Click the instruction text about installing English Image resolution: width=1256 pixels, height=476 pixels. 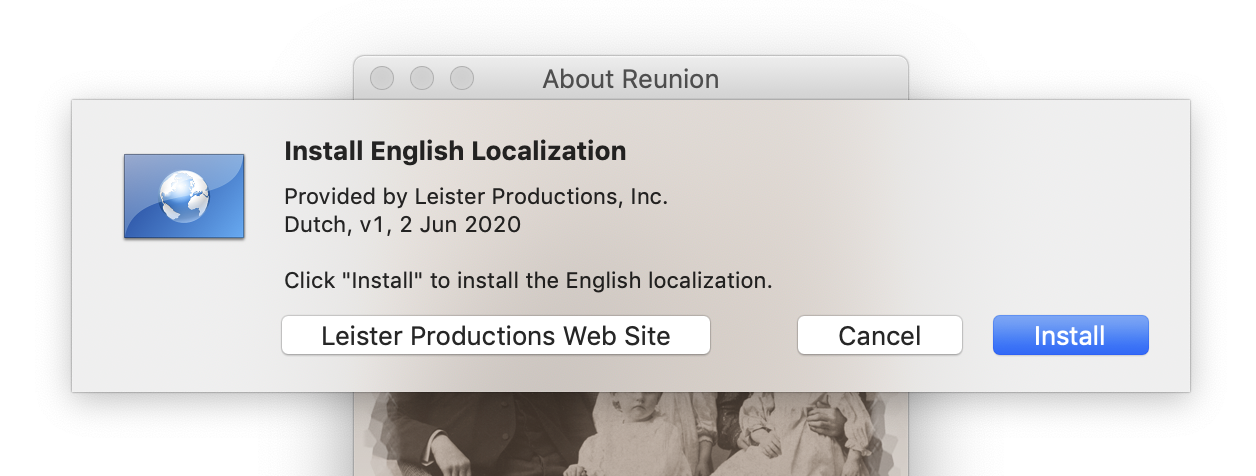[x=528, y=281]
